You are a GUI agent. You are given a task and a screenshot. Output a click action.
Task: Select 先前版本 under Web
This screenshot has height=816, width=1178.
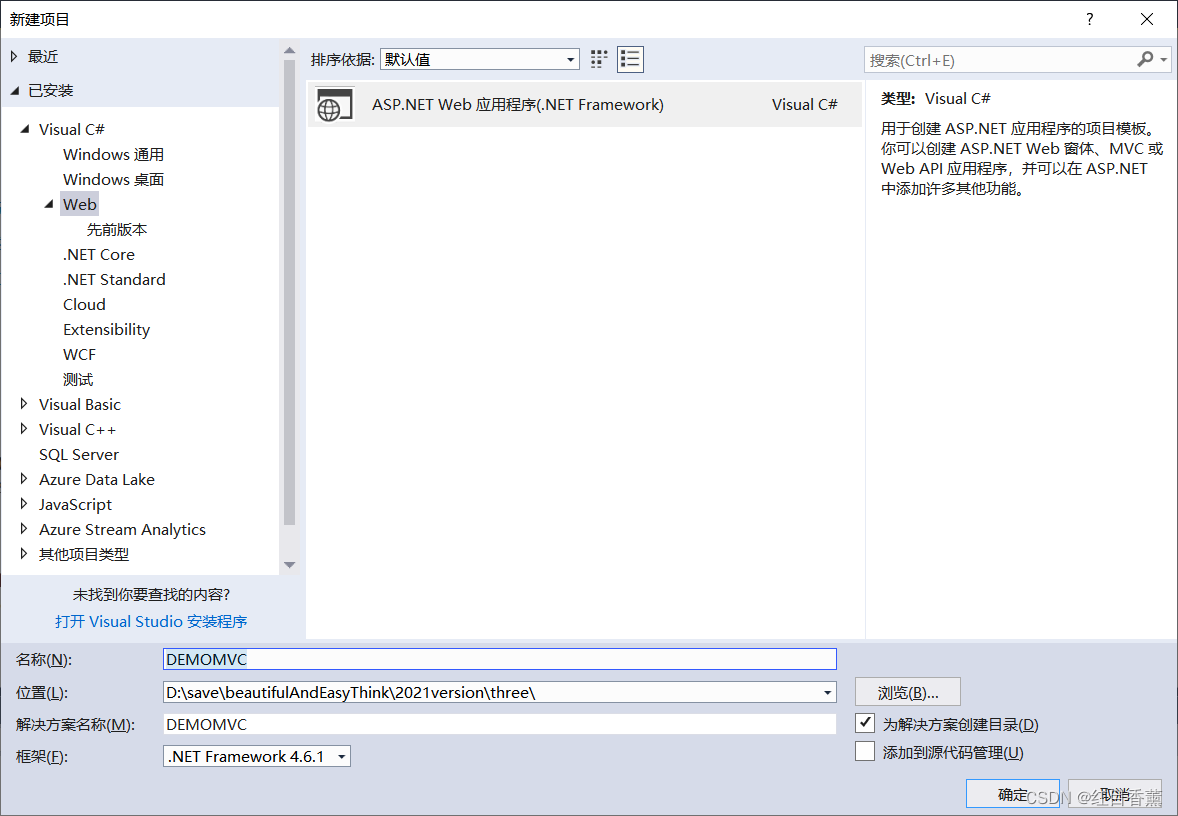[116, 229]
